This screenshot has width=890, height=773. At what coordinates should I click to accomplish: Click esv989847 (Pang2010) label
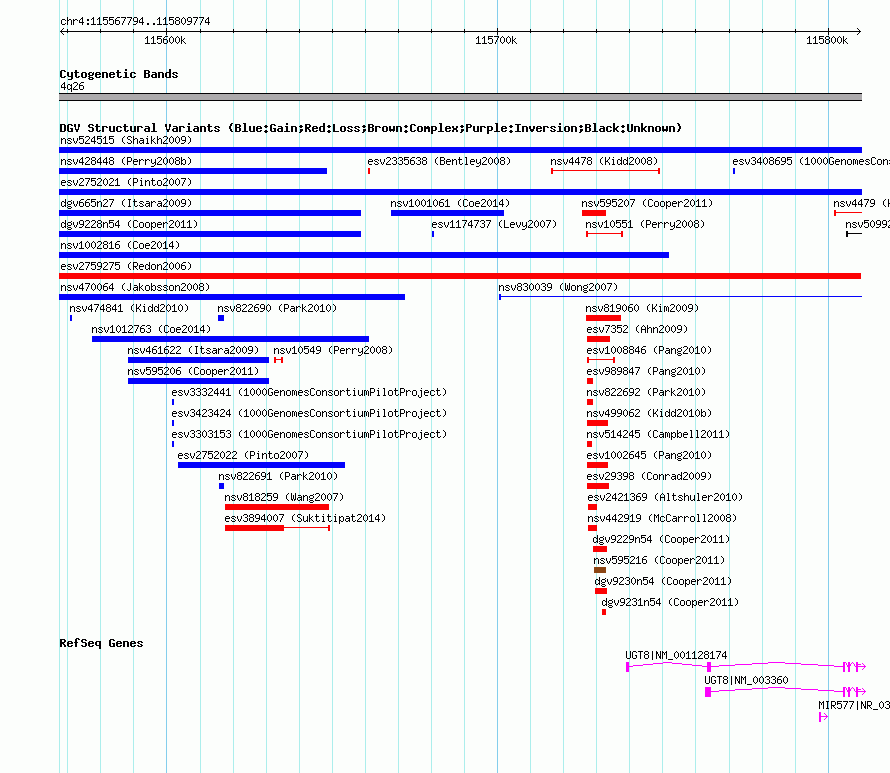click(646, 371)
